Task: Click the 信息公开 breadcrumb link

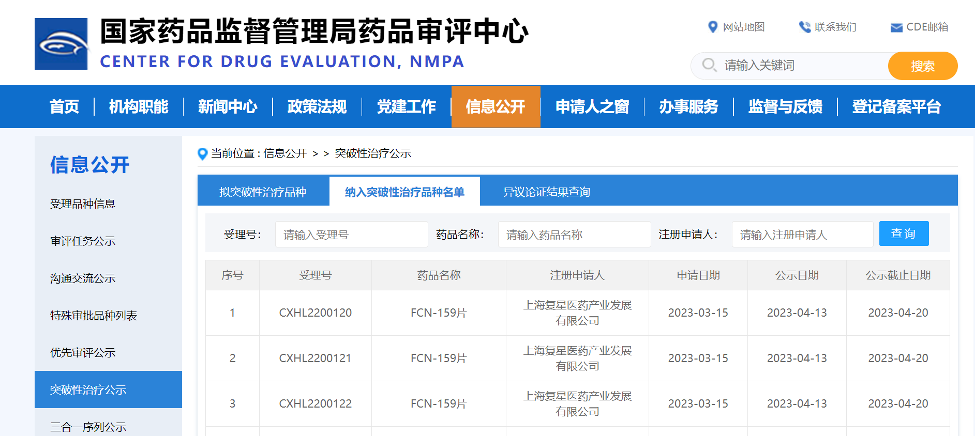Action: [x=284, y=154]
